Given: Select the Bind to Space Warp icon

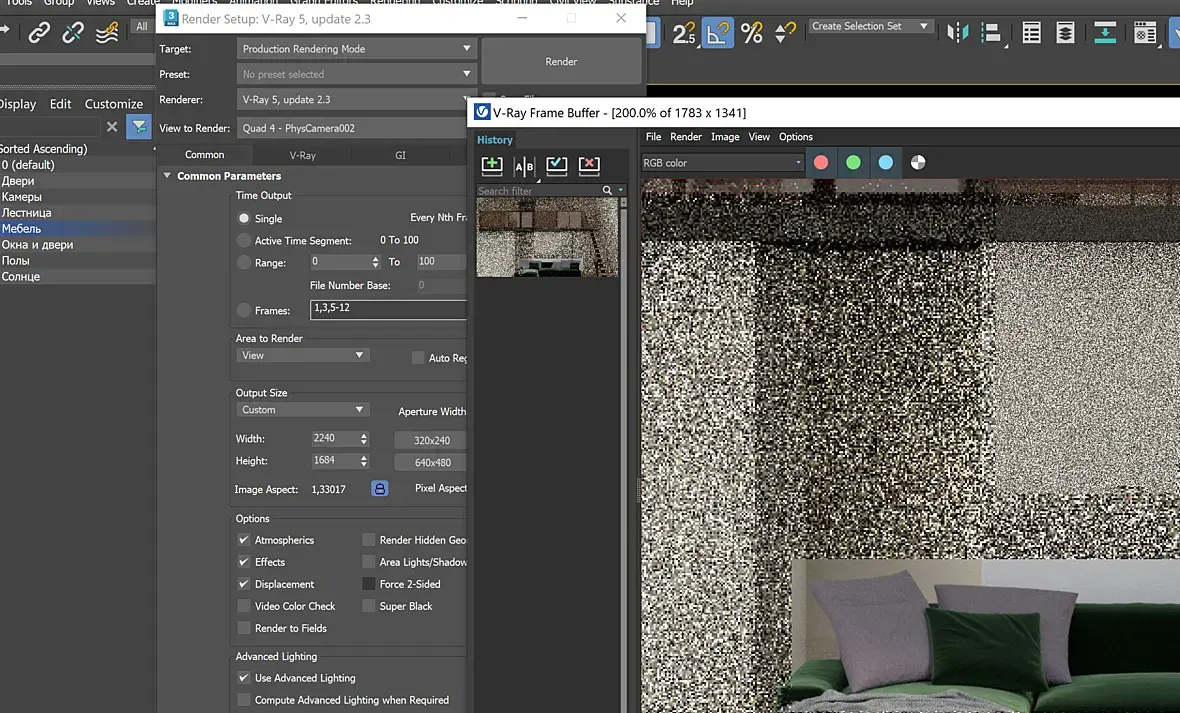Looking at the screenshot, I should click(x=107, y=33).
